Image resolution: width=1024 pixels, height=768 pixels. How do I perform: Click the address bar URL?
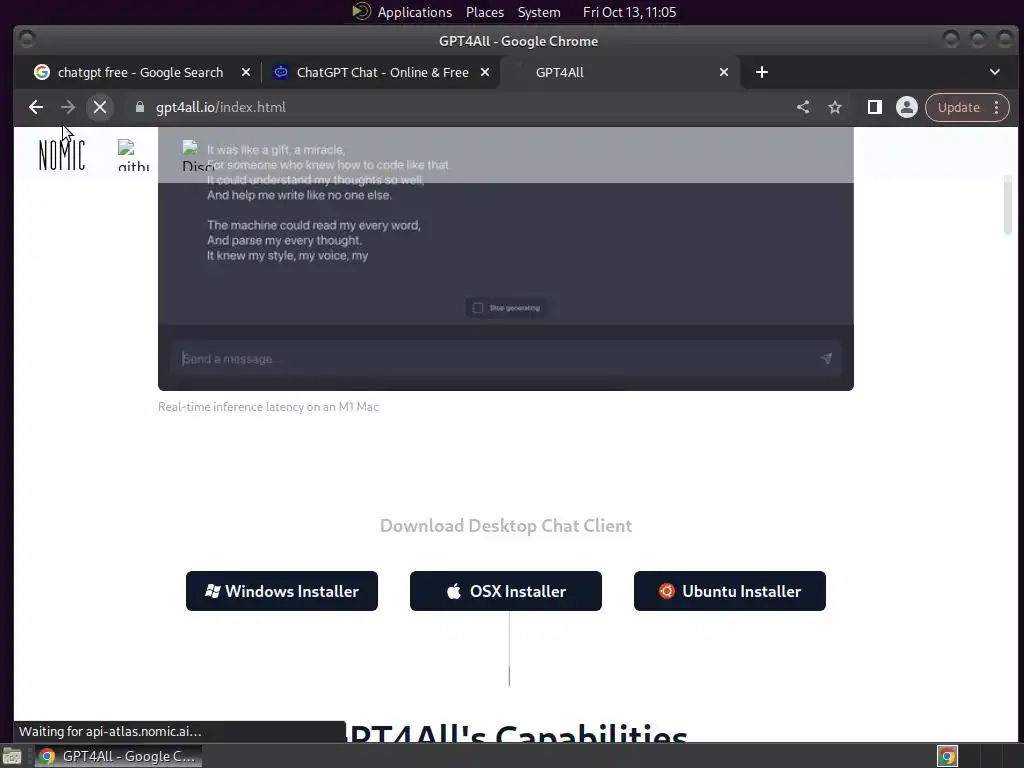click(221, 107)
